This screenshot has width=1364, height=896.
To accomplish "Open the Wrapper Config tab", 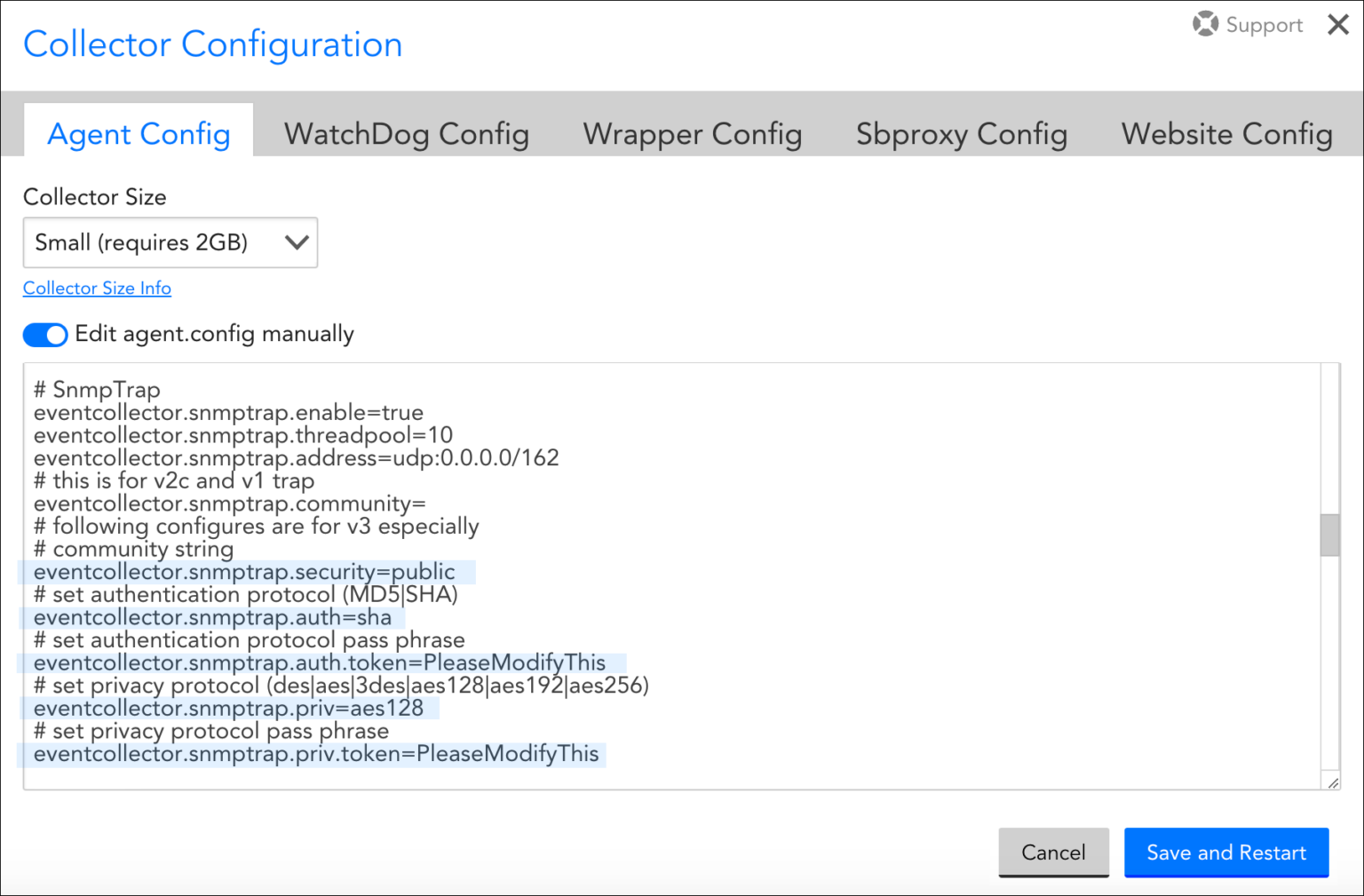I will tap(692, 134).
